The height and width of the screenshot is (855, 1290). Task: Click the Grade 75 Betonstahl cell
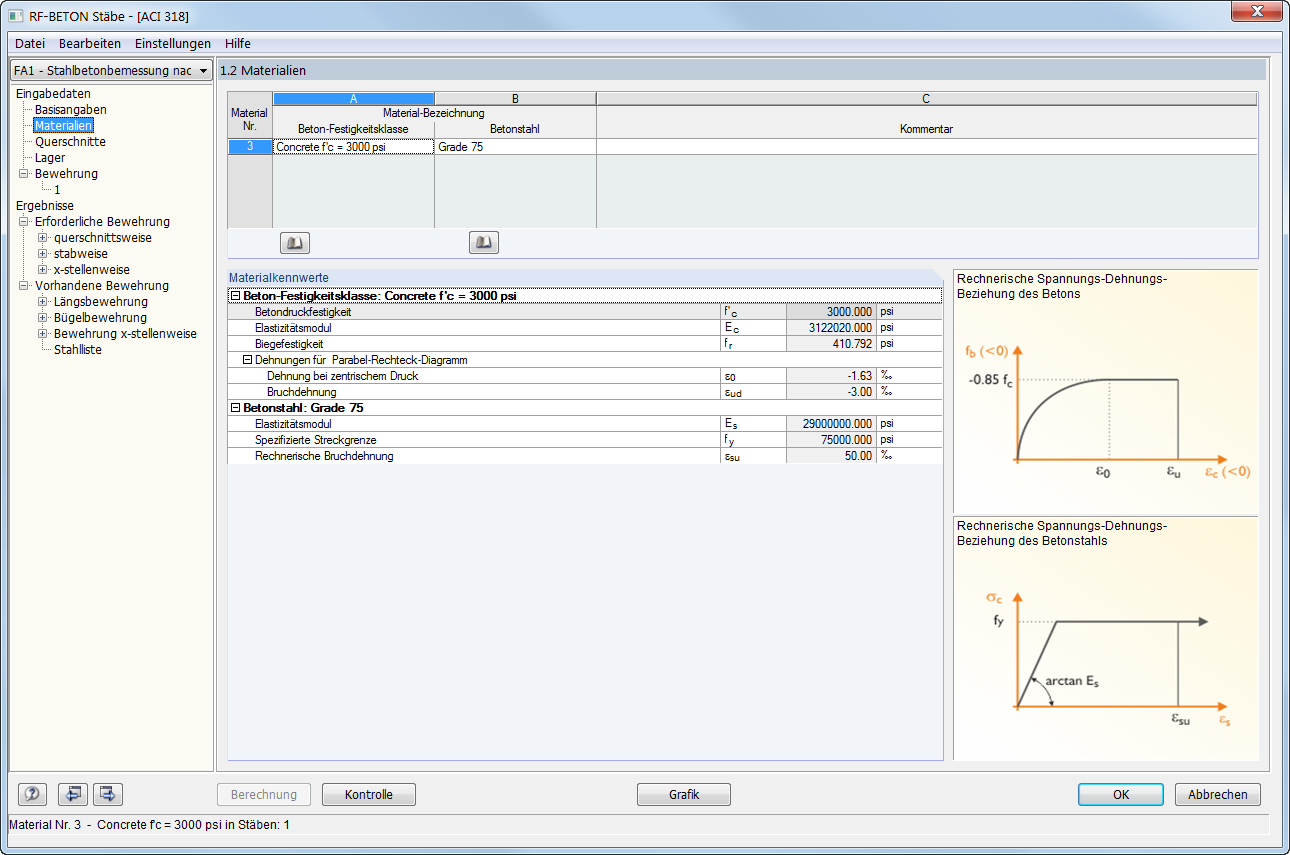[516, 147]
